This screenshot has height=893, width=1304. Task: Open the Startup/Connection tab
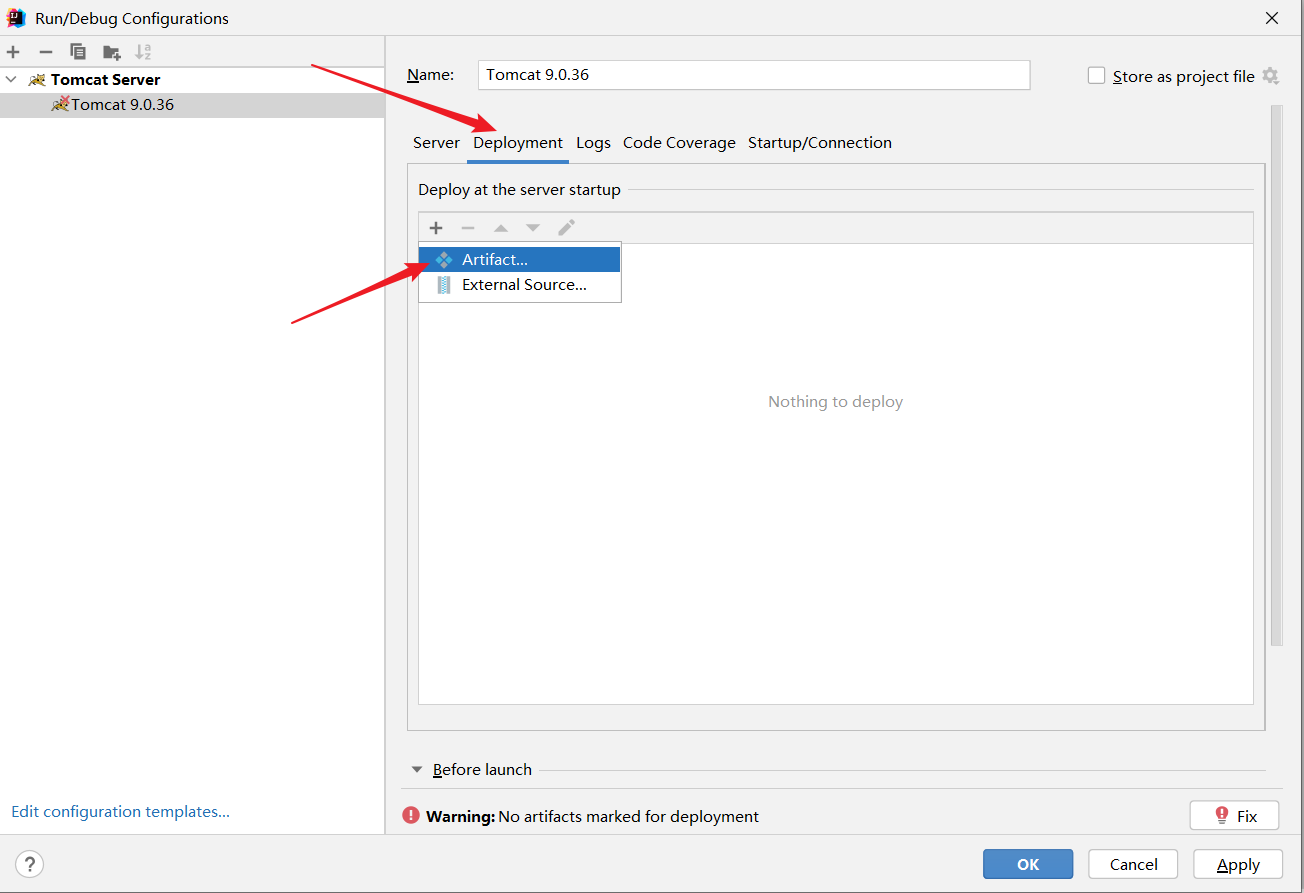(820, 143)
